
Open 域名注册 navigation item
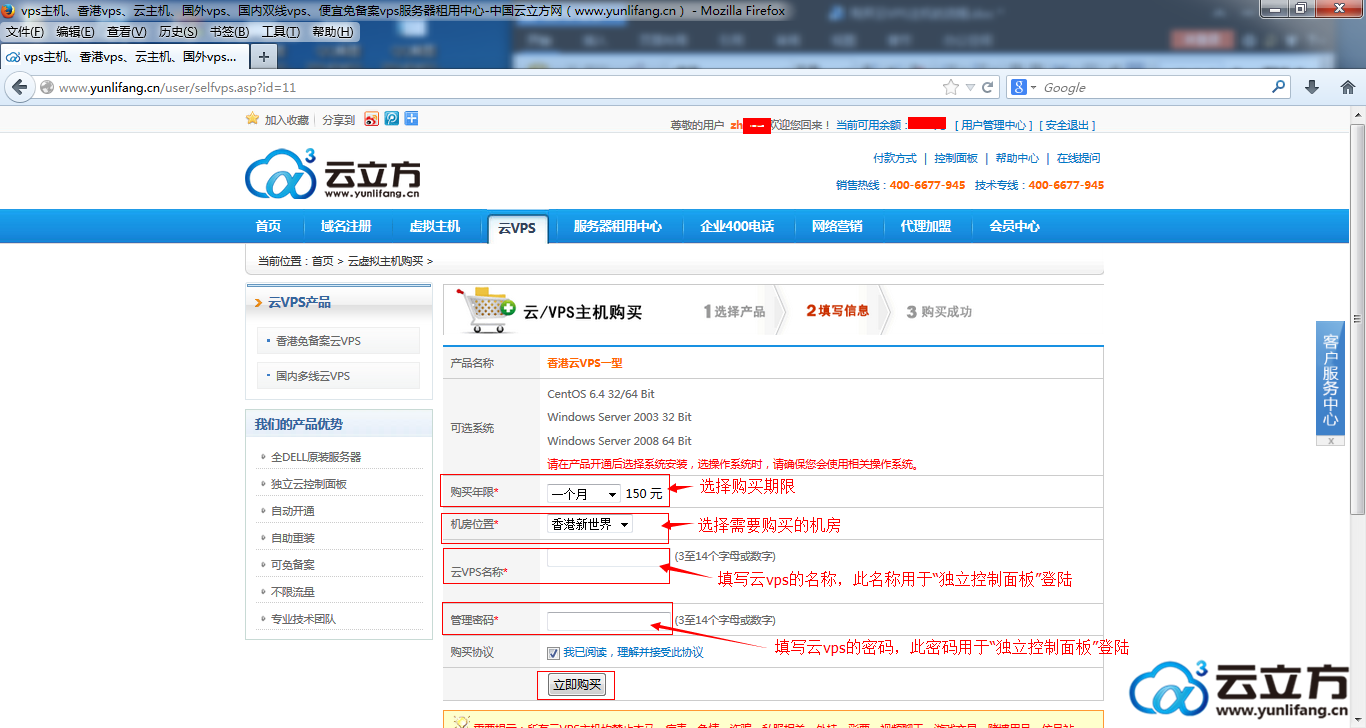pyautogui.click(x=346, y=226)
